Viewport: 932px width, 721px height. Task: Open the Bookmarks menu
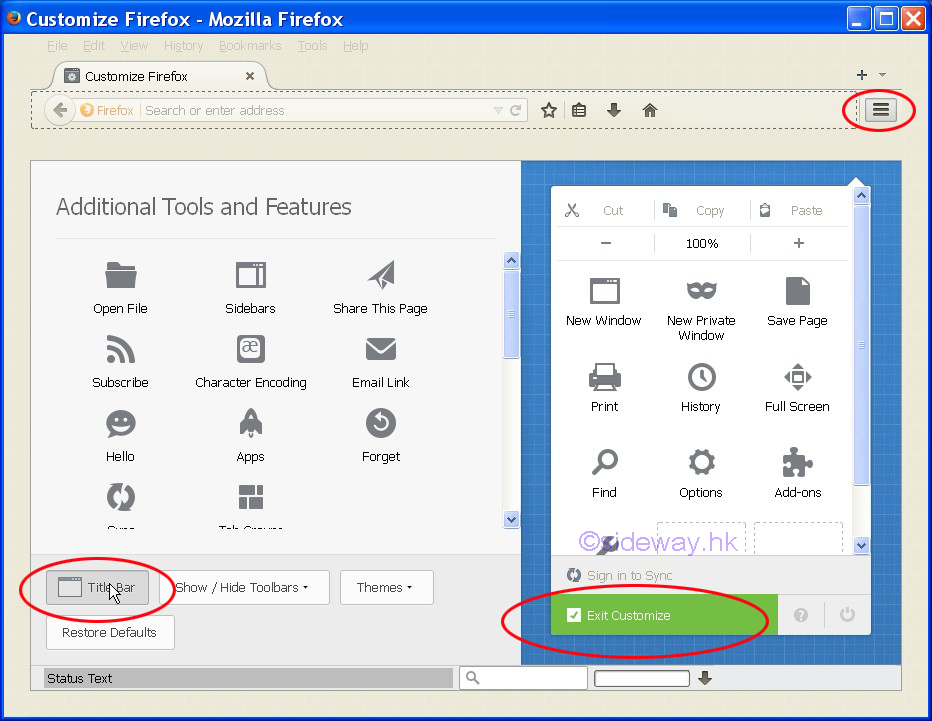[x=250, y=46]
